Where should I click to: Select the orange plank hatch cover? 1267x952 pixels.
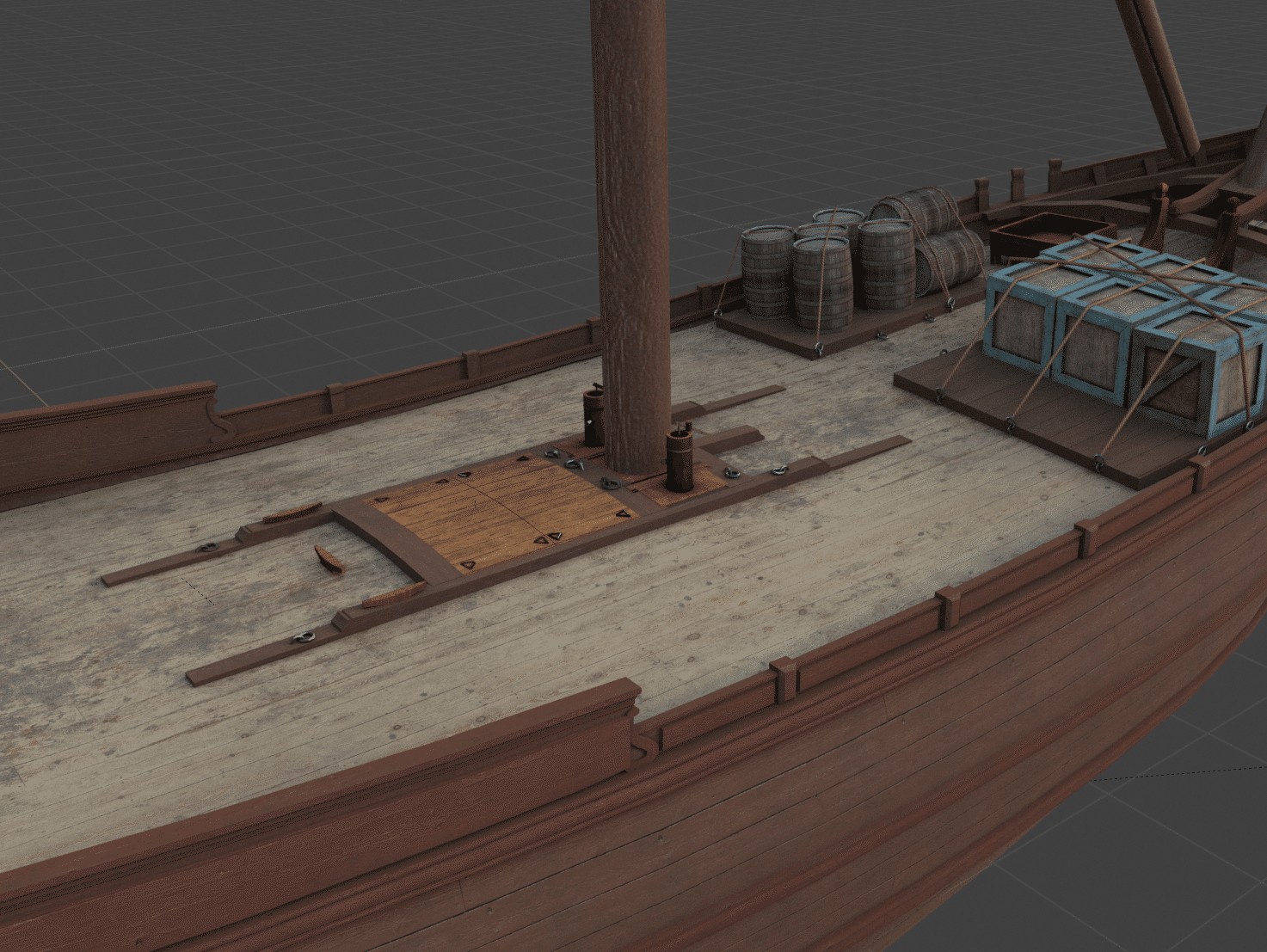(501, 514)
